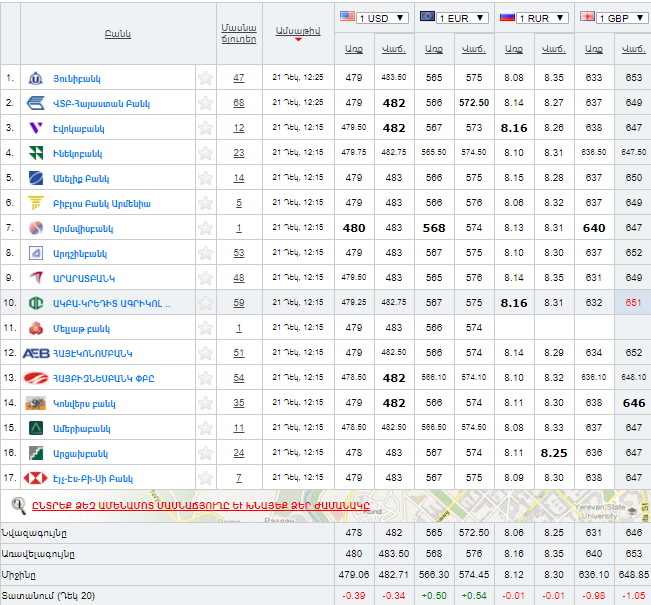Click the ACBA-Credit Agricole logo
The height and width of the screenshot is (605, 651).
[x=36, y=303]
